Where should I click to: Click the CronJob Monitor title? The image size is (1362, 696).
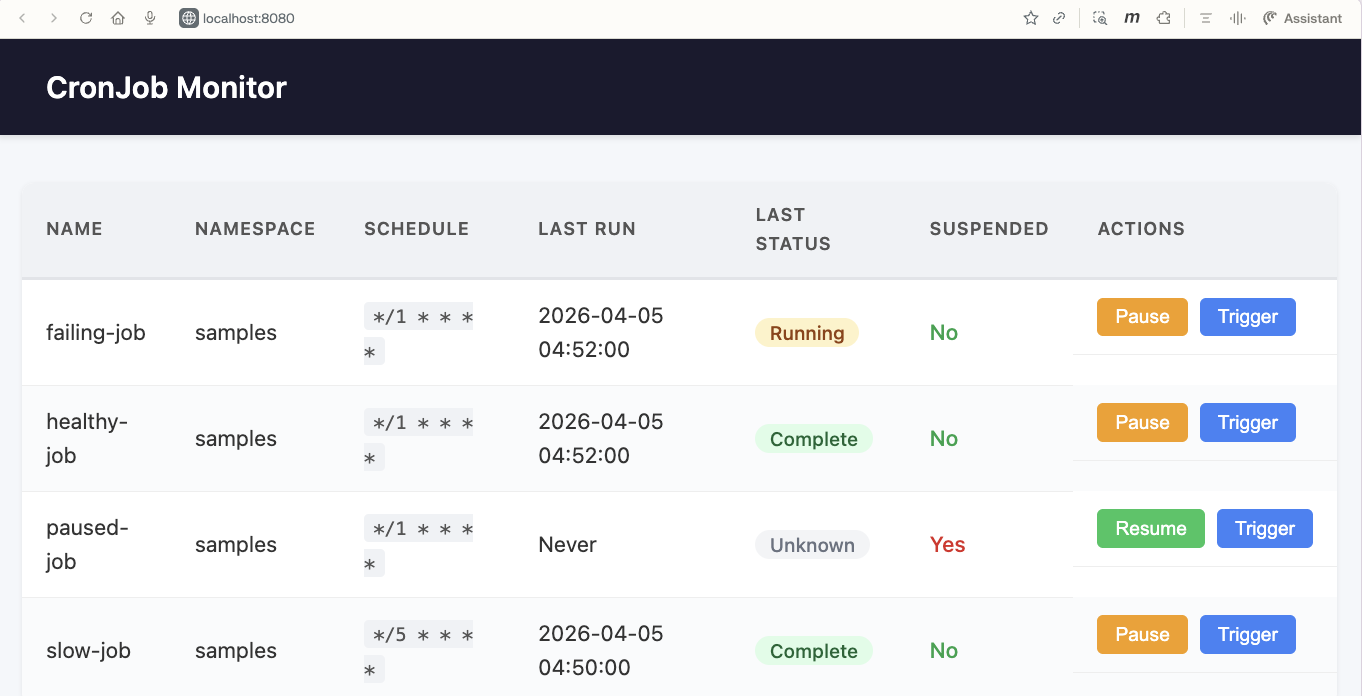tap(166, 88)
